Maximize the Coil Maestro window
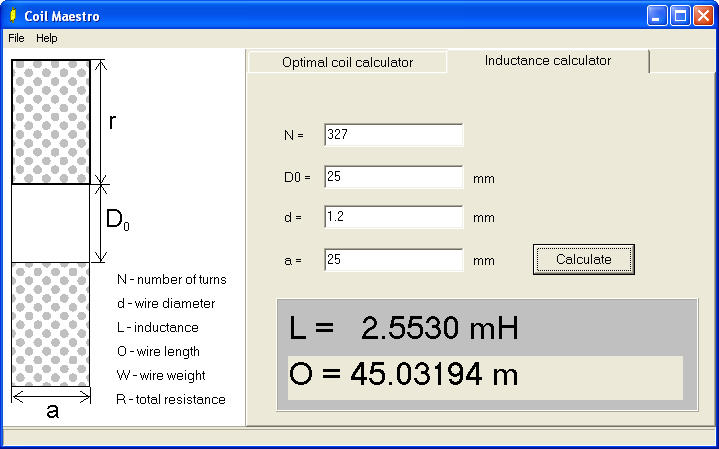 click(x=680, y=16)
